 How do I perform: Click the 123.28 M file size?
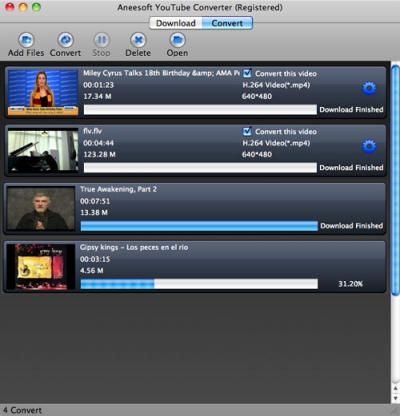99,154
